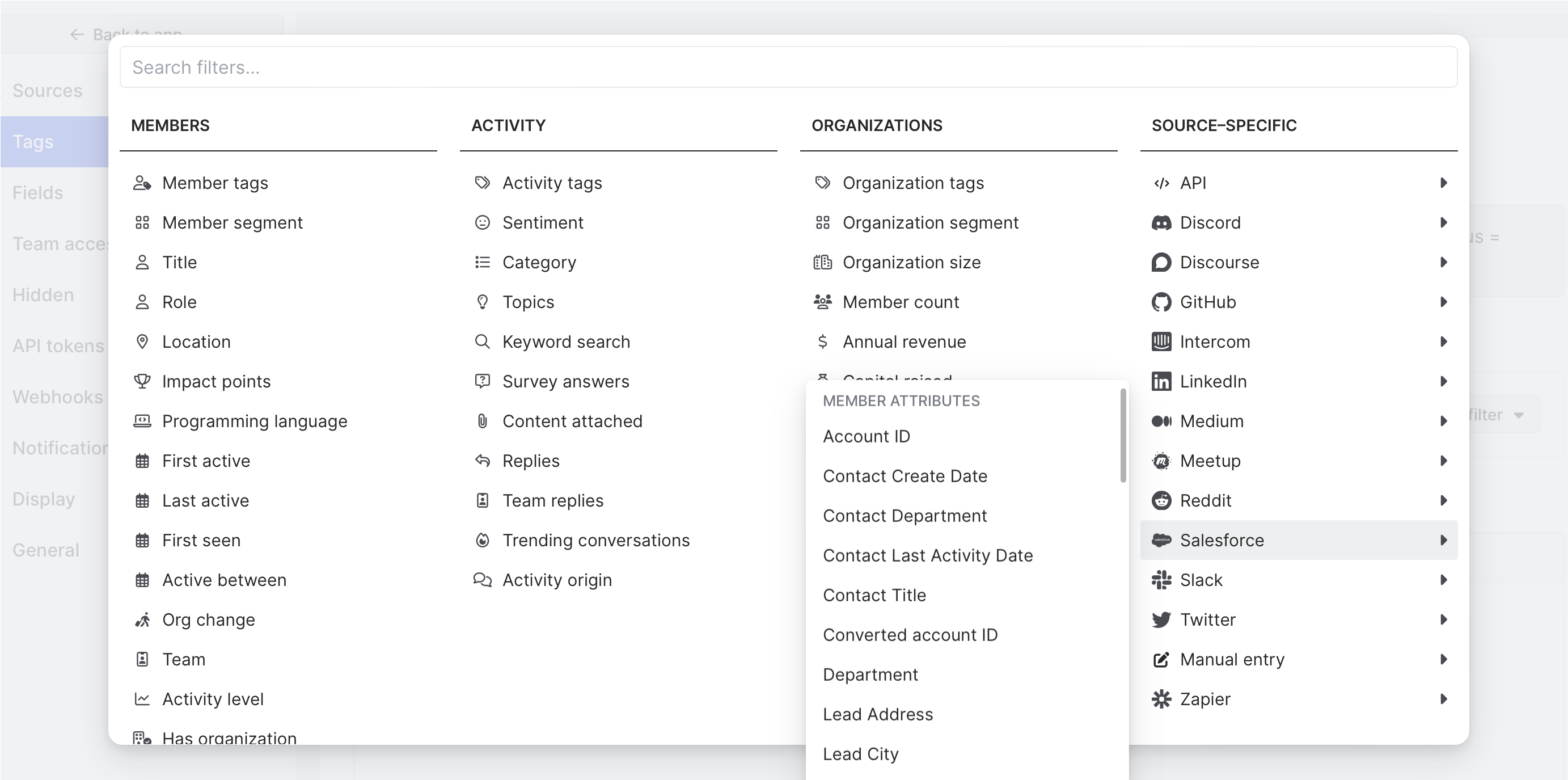Click the Search filters input field

tap(788, 67)
